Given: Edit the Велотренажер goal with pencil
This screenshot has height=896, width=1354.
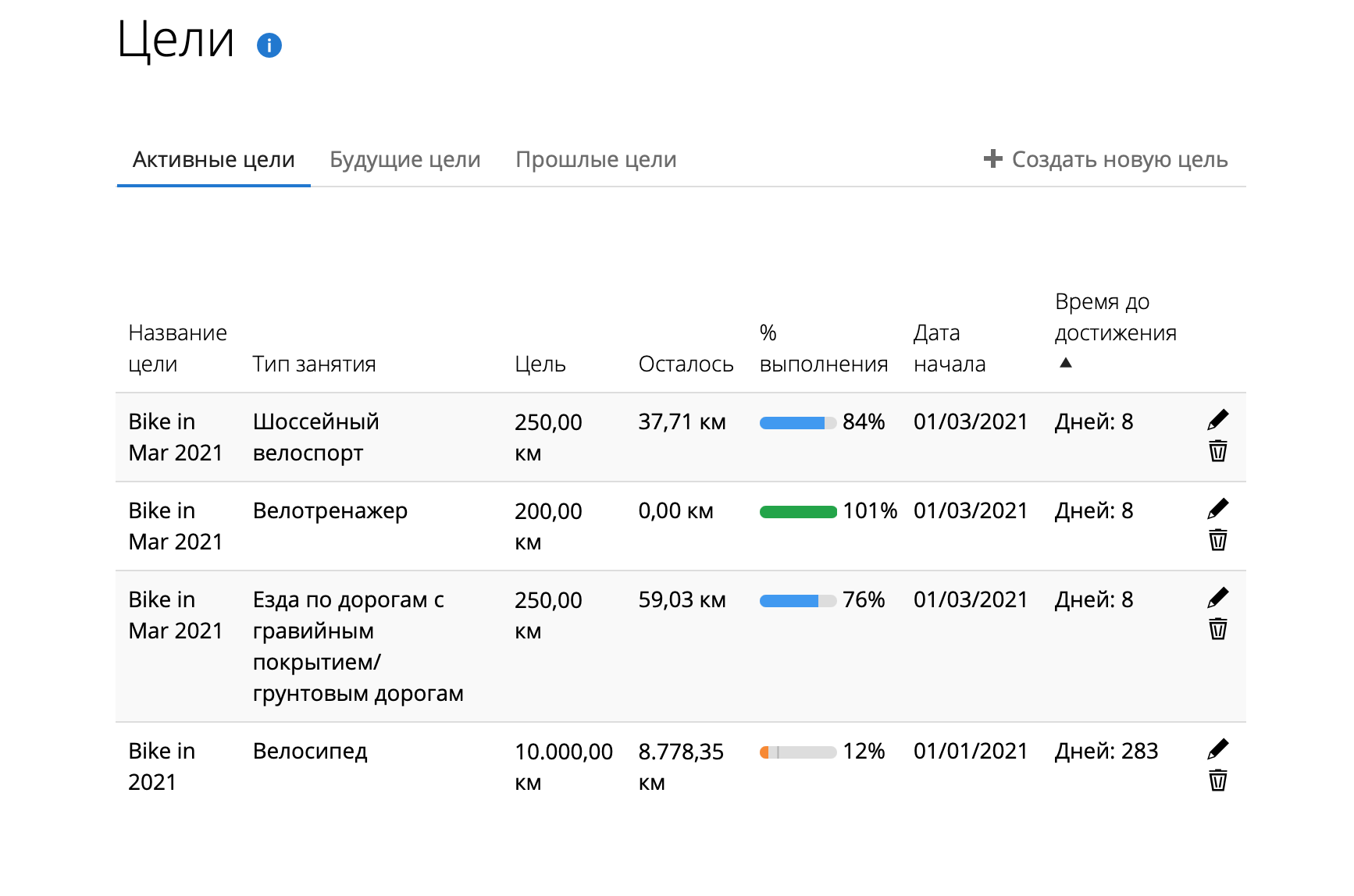Looking at the screenshot, I should 1217,509.
